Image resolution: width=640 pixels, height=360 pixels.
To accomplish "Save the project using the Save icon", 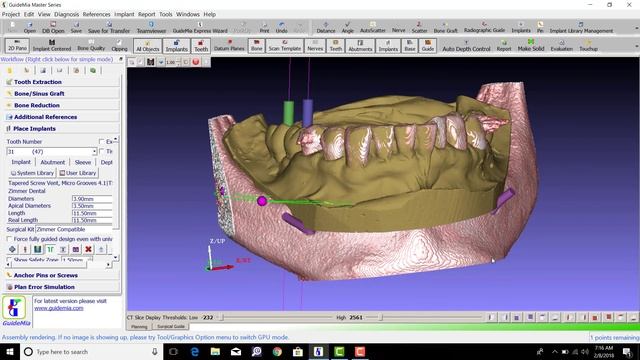I will click(x=76, y=27).
